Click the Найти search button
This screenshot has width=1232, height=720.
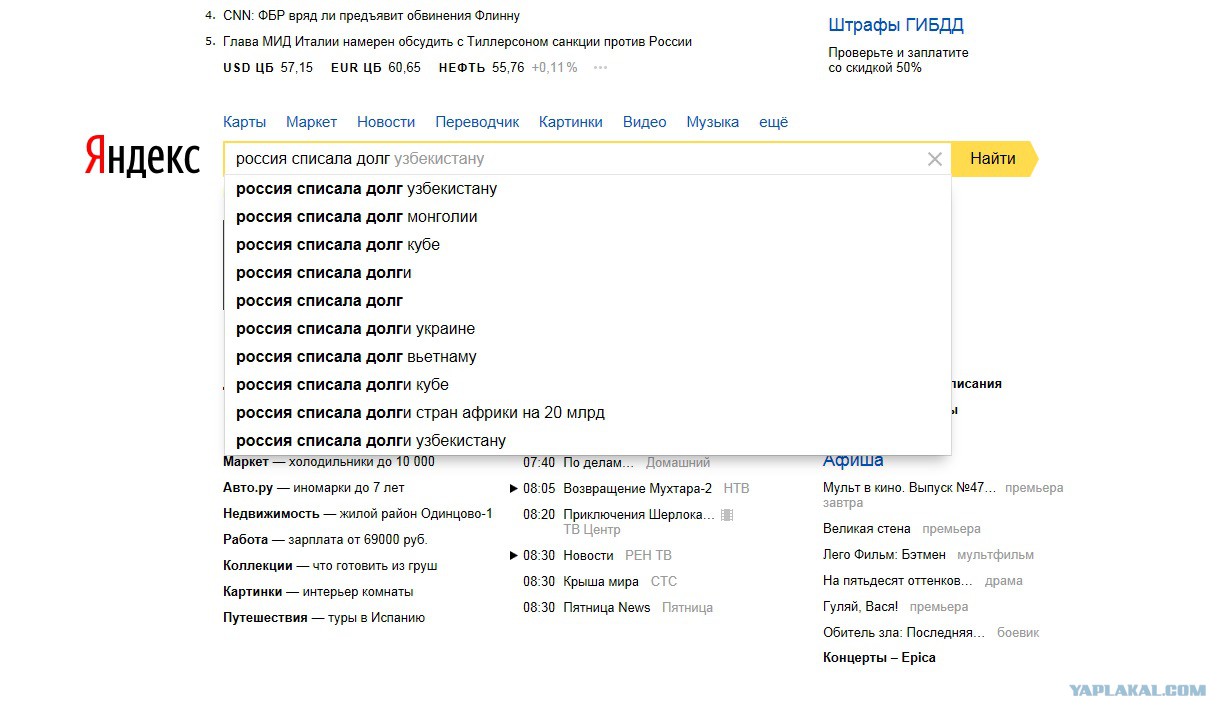tap(993, 159)
